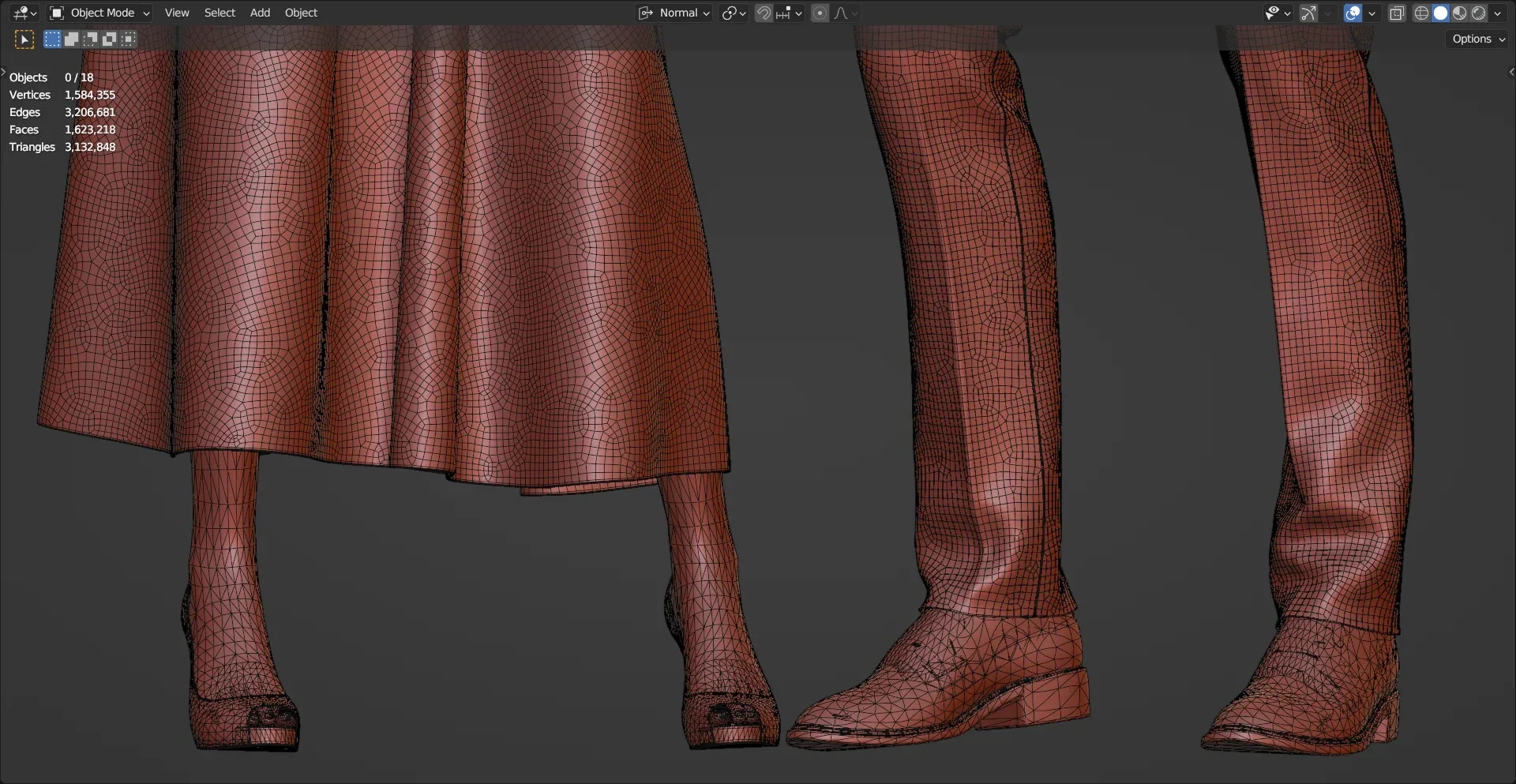Click the Edges 3,206,681 statistic
The height and width of the screenshot is (784, 1516).
(62, 112)
